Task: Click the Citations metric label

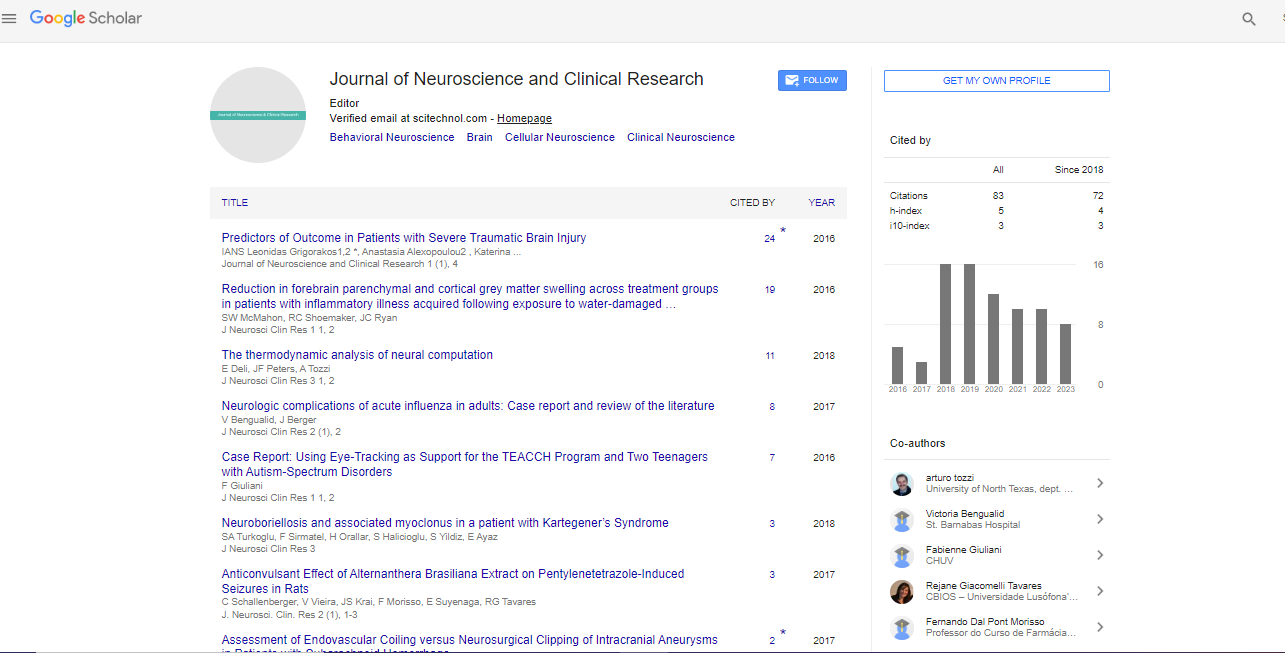Action: click(909, 196)
